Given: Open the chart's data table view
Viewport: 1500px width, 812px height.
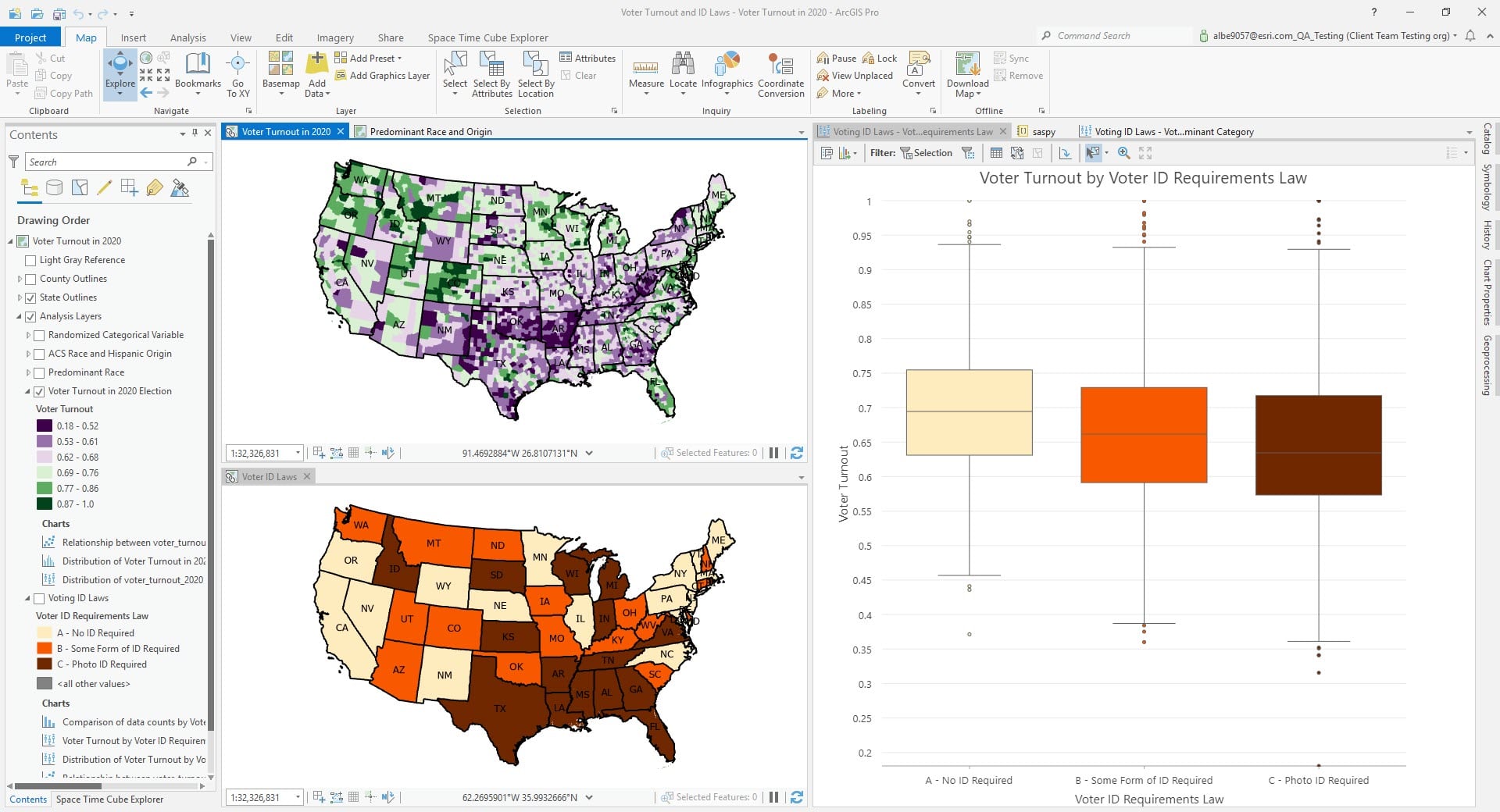Looking at the screenshot, I should click(x=997, y=153).
